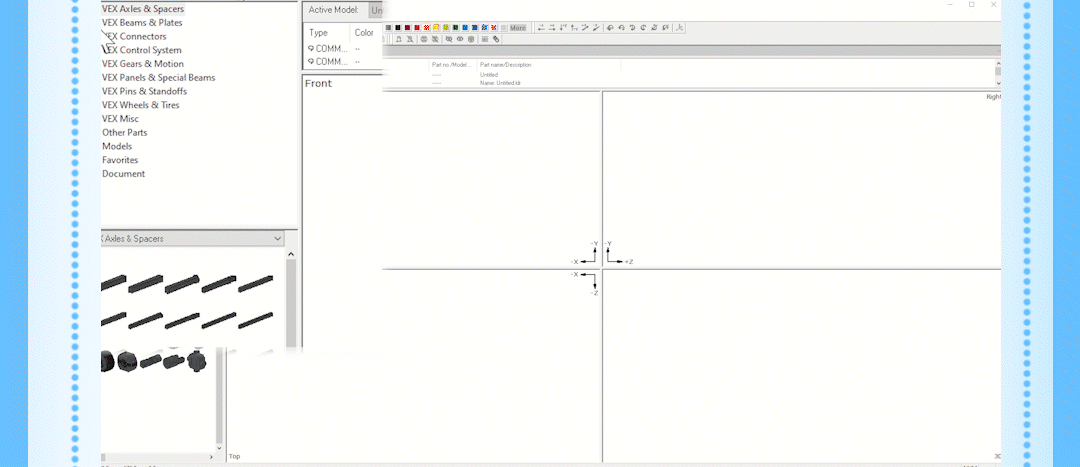
Task: Click the Type column header
Action: pos(318,32)
